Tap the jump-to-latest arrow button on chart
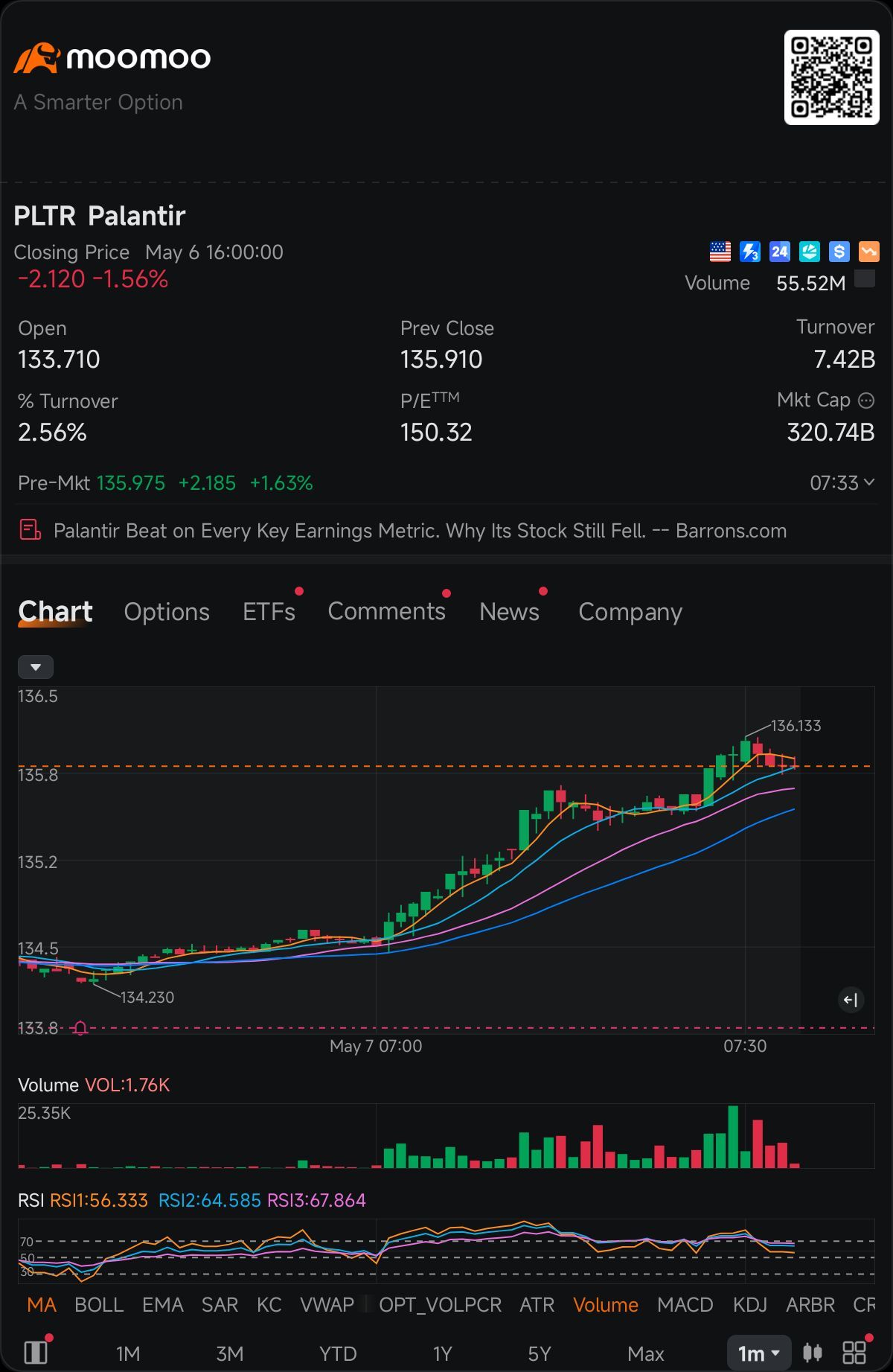 851,1000
